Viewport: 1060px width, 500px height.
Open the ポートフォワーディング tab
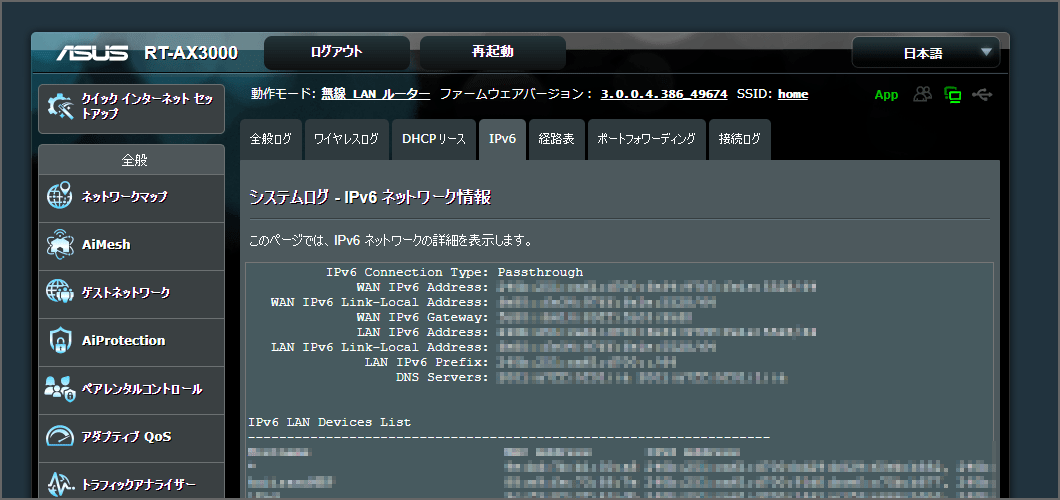(646, 139)
